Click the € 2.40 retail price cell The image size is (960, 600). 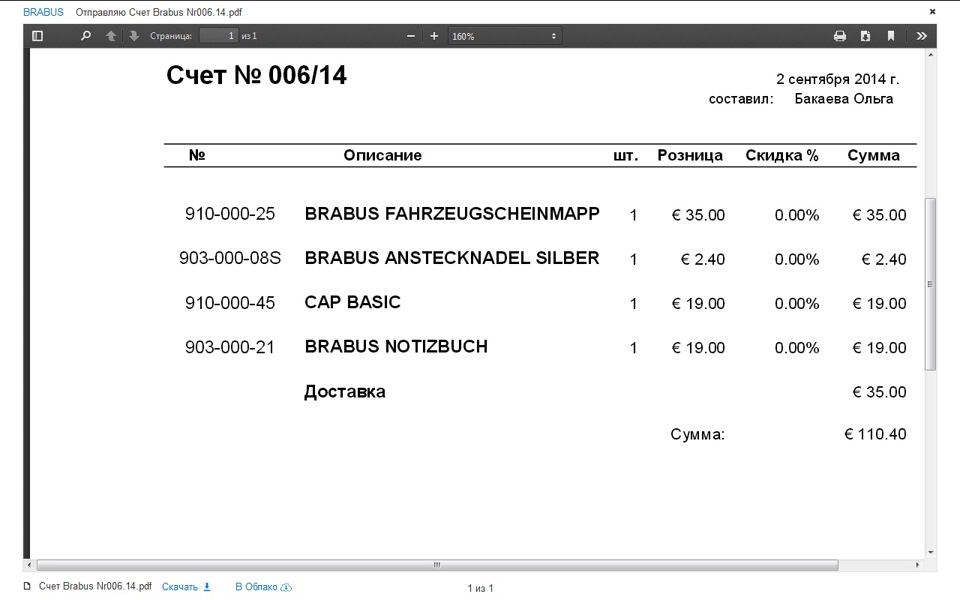pos(703,259)
